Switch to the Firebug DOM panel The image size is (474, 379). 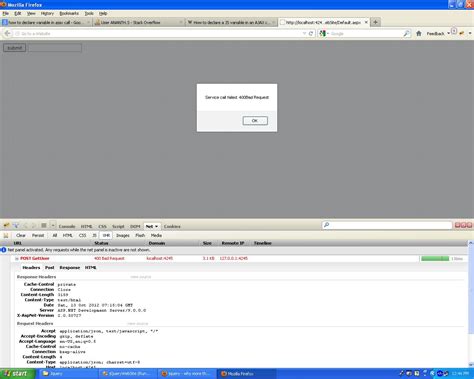point(135,226)
